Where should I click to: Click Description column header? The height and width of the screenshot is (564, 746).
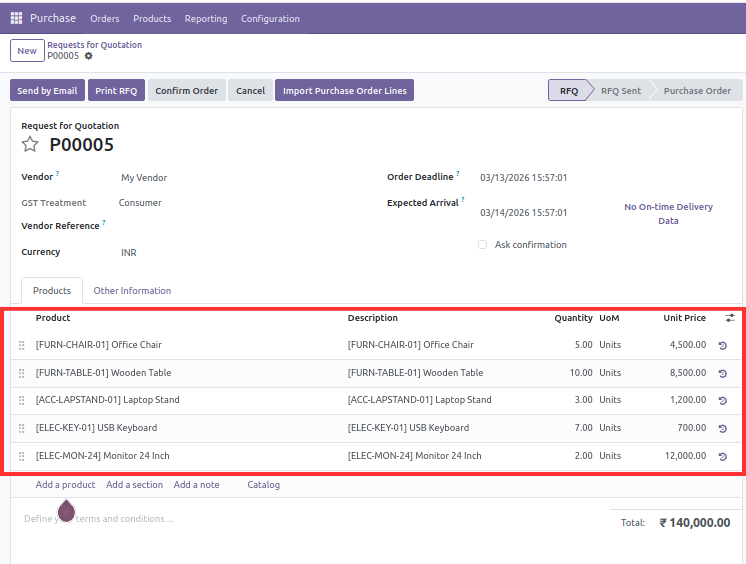[373, 318]
